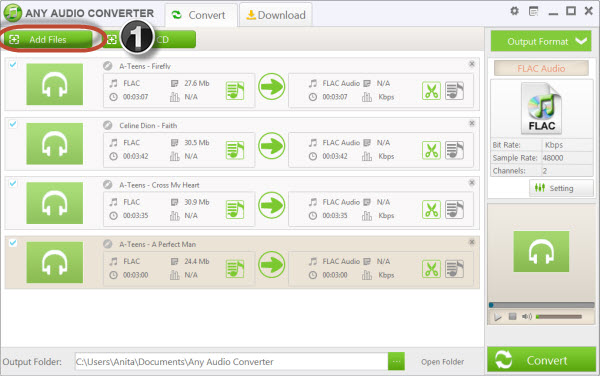Open the Setting button under Channels
The image size is (600, 376).
tap(561, 188)
